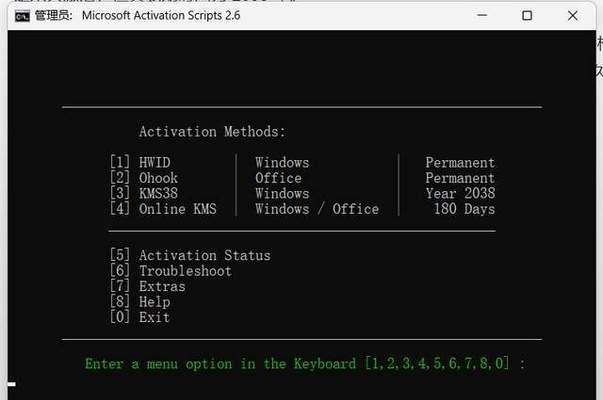Click the blinking console cursor
This screenshot has height=400, width=603.
click(12, 384)
